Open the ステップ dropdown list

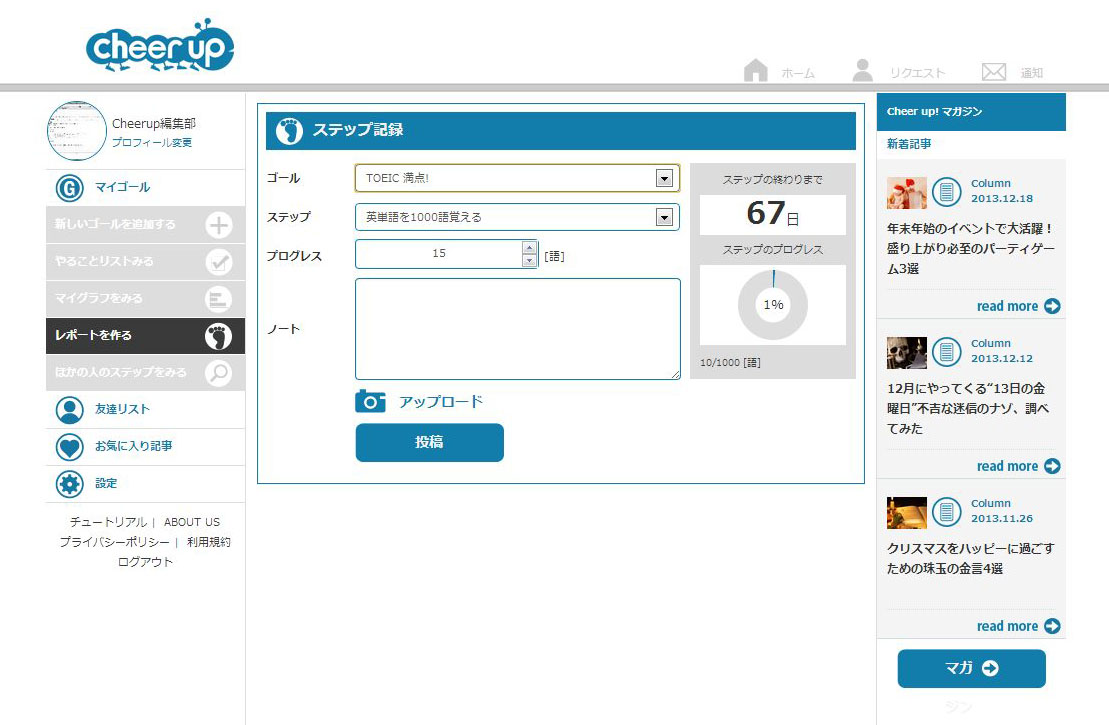[x=663, y=217]
